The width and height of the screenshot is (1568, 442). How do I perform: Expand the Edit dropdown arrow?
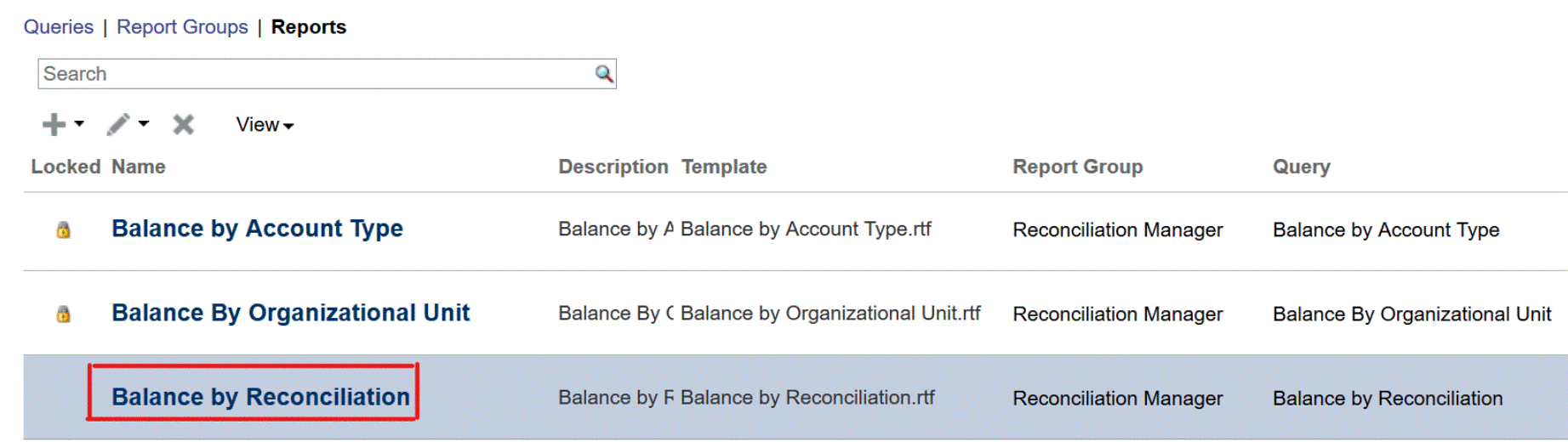(x=144, y=124)
